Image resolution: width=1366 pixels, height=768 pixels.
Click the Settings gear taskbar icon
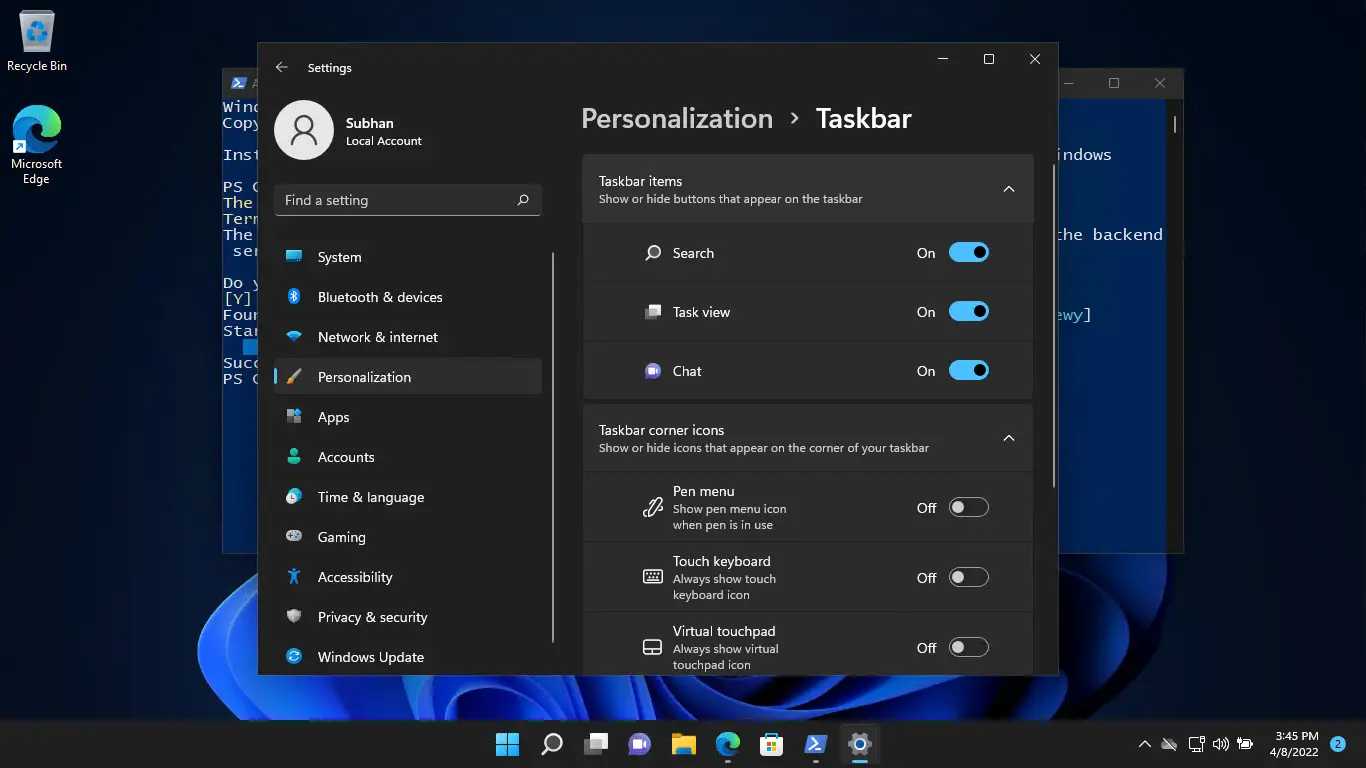click(860, 744)
